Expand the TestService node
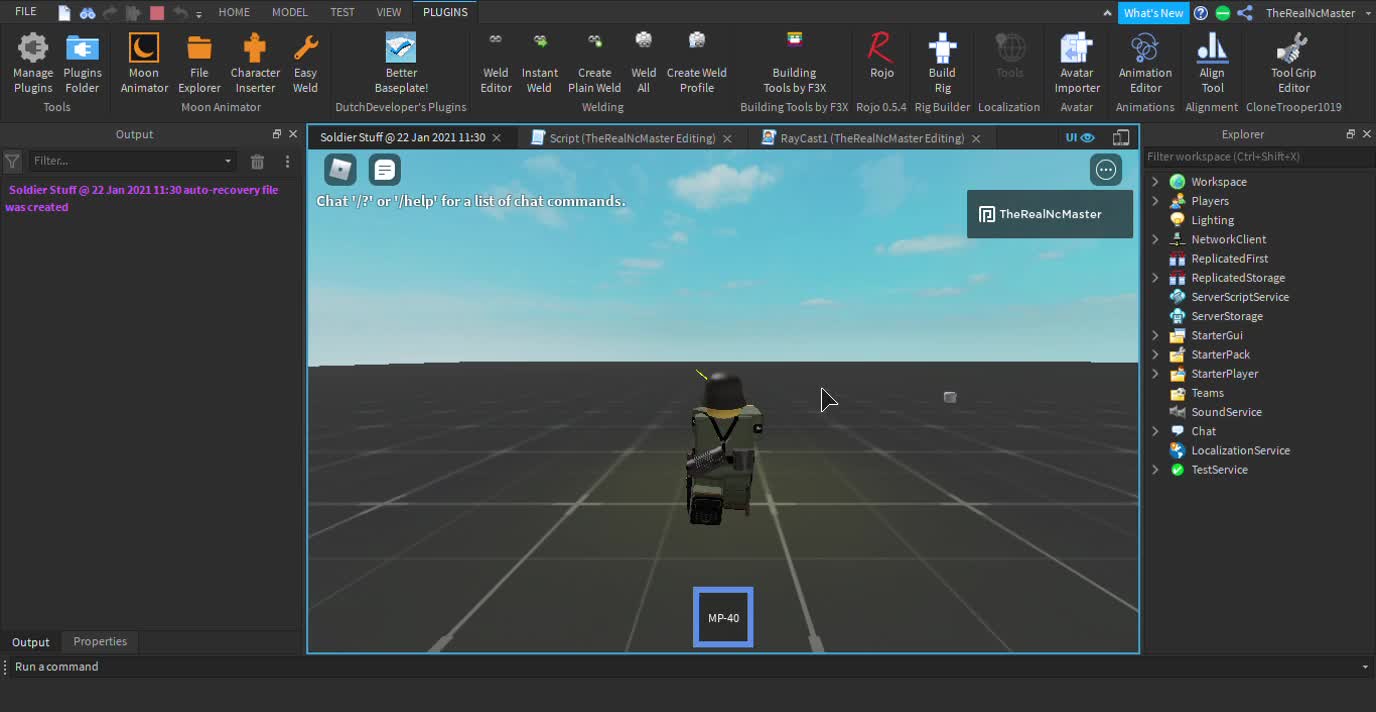The width and height of the screenshot is (1376, 712). pos(1155,470)
